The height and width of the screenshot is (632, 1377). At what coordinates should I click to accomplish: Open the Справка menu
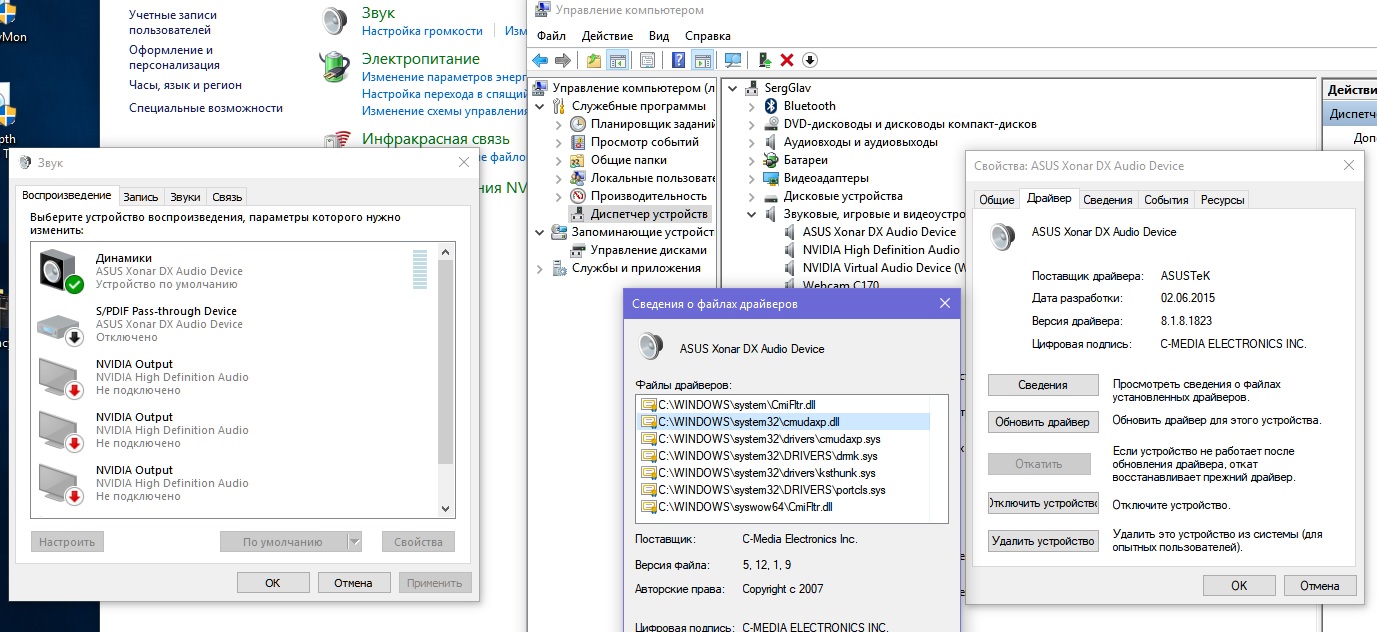tap(707, 36)
